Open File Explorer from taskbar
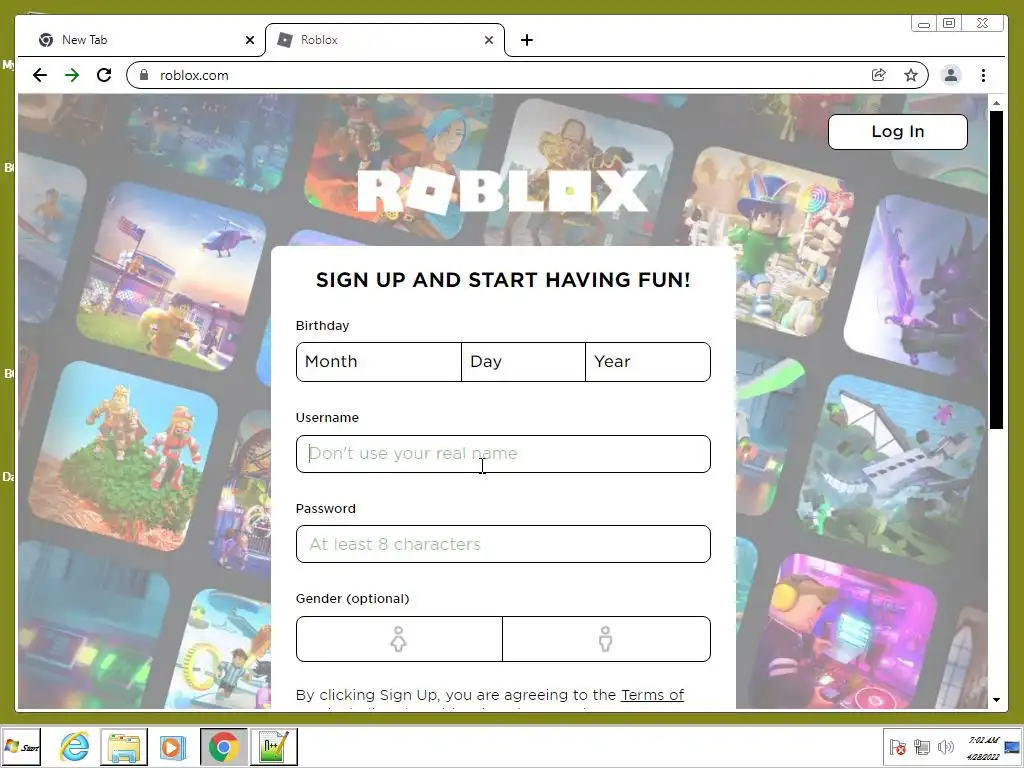Screen dimensions: 1024x768 click(x=124, y=747)
